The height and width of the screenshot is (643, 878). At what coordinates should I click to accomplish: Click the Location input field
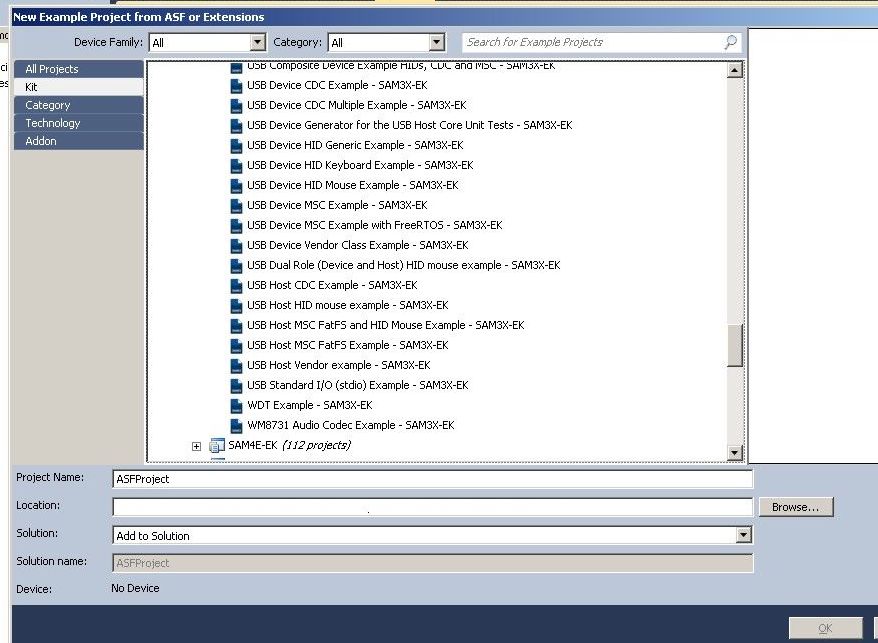[x=432, y=507]
